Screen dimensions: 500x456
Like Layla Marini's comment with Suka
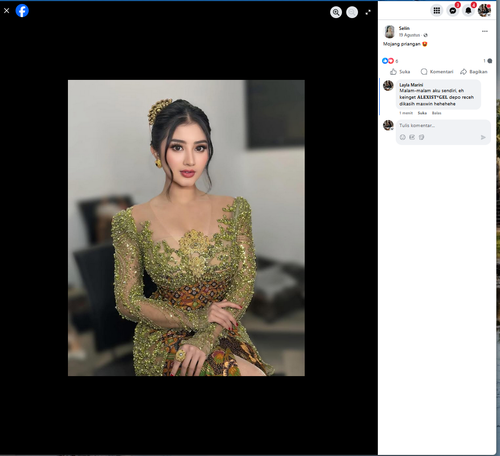pos(422,113)
